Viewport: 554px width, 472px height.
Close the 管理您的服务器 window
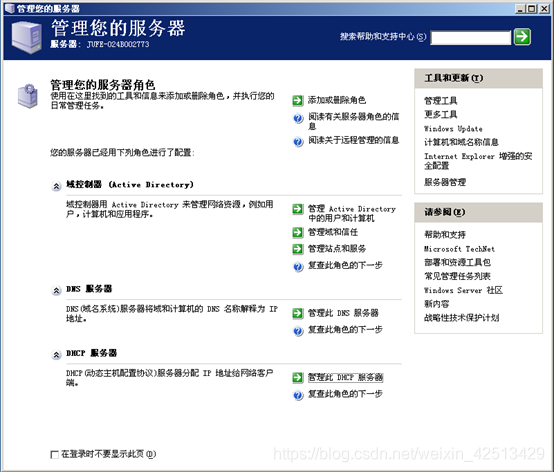pyautogui.click(x=544, y=8)
